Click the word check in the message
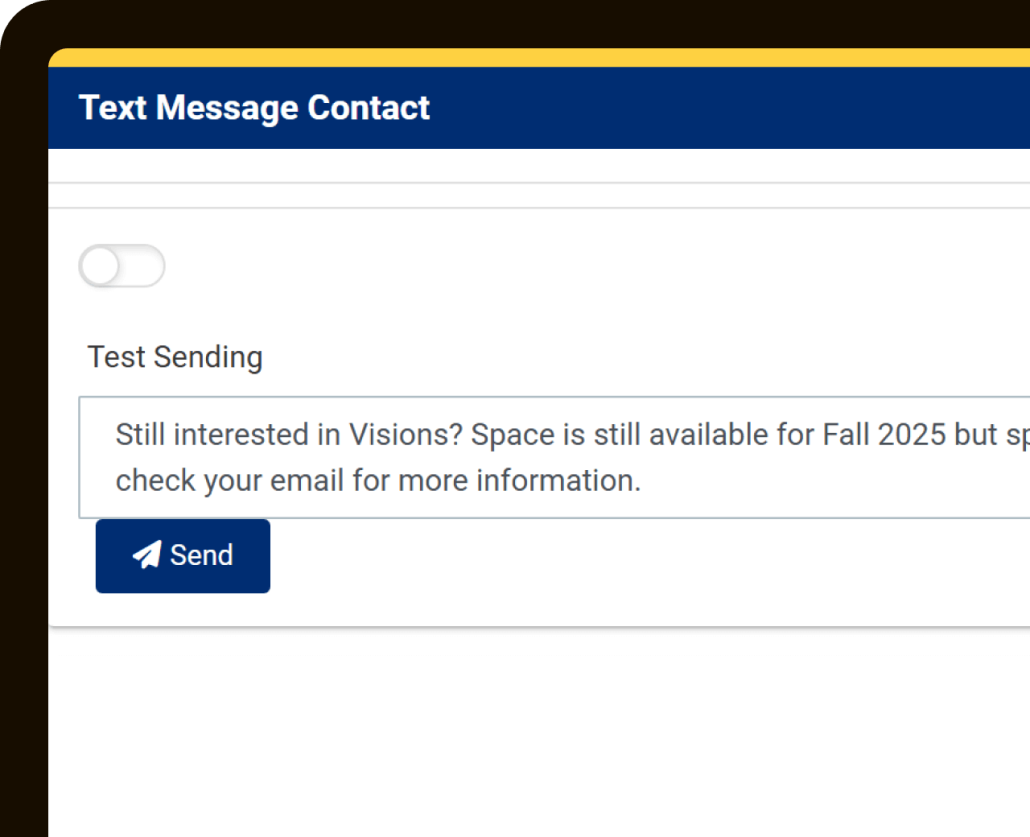Screen dimensions: 1030x837 tap(155, 481)
